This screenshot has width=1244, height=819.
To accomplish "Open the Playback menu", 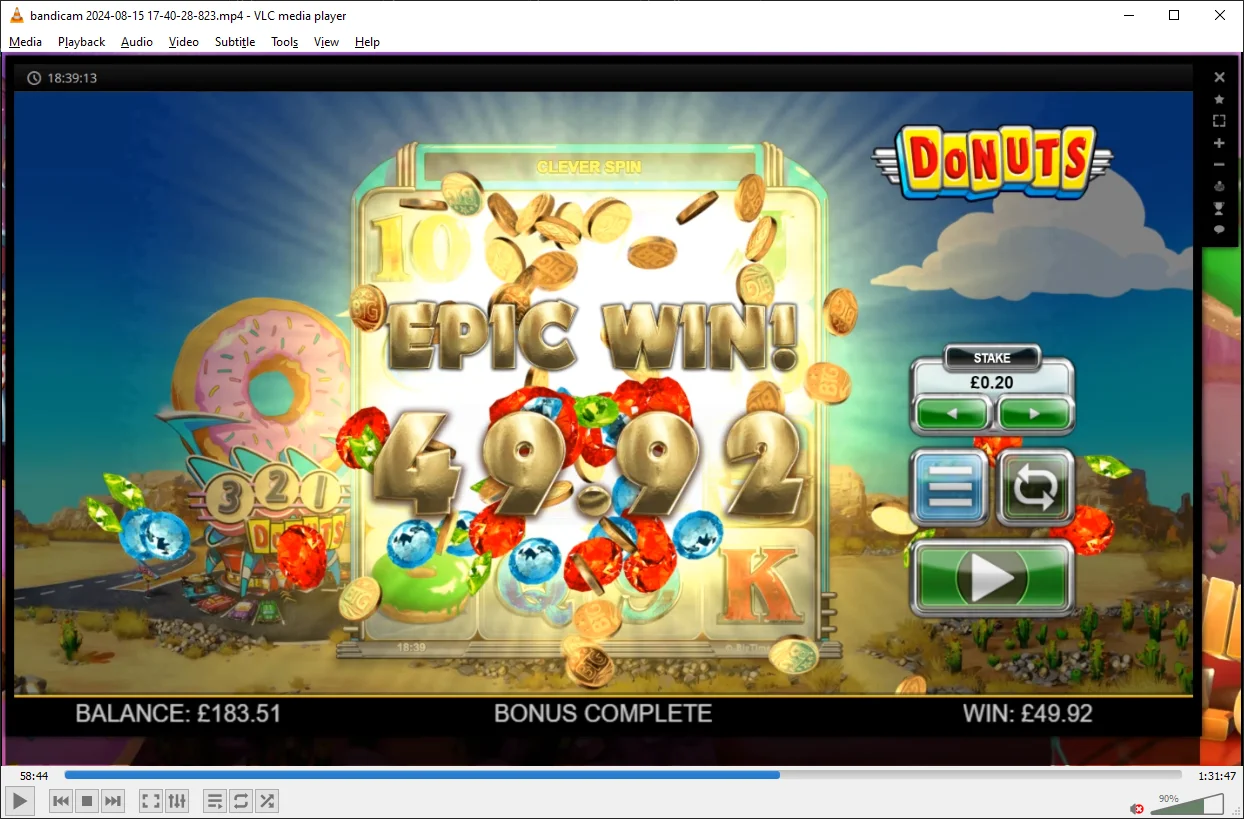I will click(x=81, y=42).
